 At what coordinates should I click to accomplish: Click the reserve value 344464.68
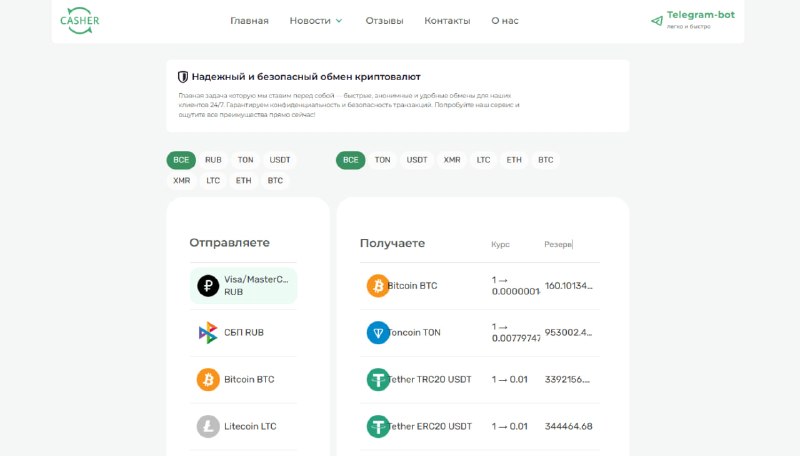point(568,426)
